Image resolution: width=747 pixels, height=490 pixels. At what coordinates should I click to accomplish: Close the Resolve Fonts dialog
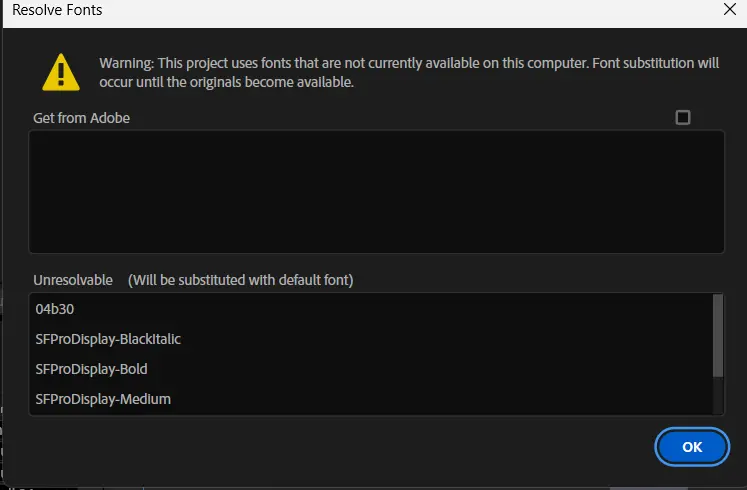coord(729,10)
